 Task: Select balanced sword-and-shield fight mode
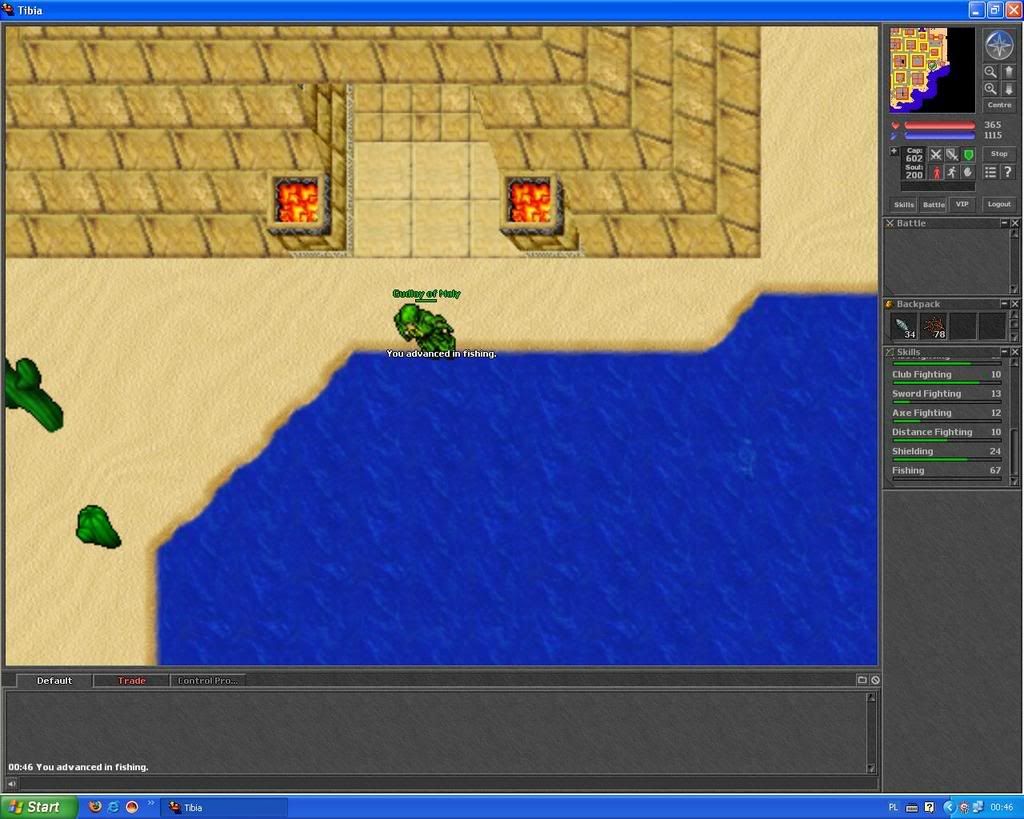coord(952,155)
